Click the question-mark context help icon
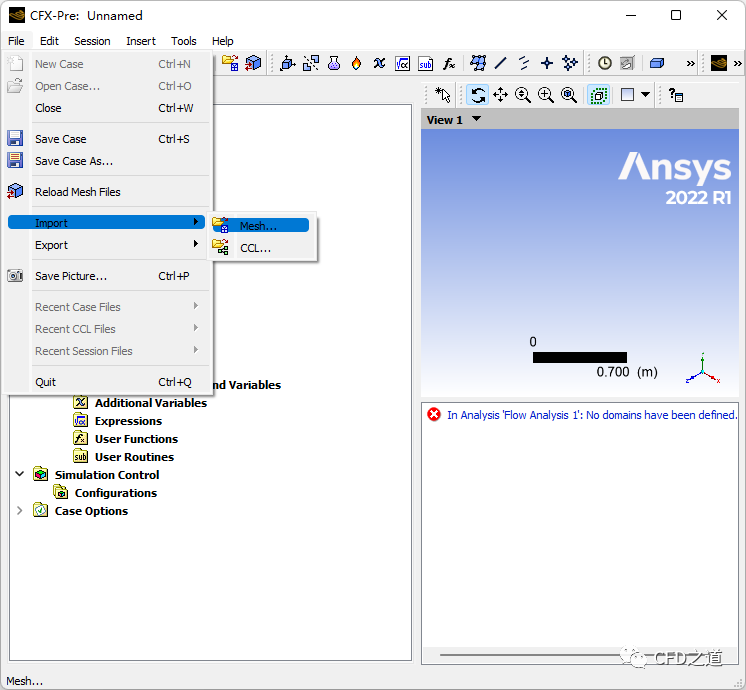Viewport: 746px width, 690px height. [676, 95]
